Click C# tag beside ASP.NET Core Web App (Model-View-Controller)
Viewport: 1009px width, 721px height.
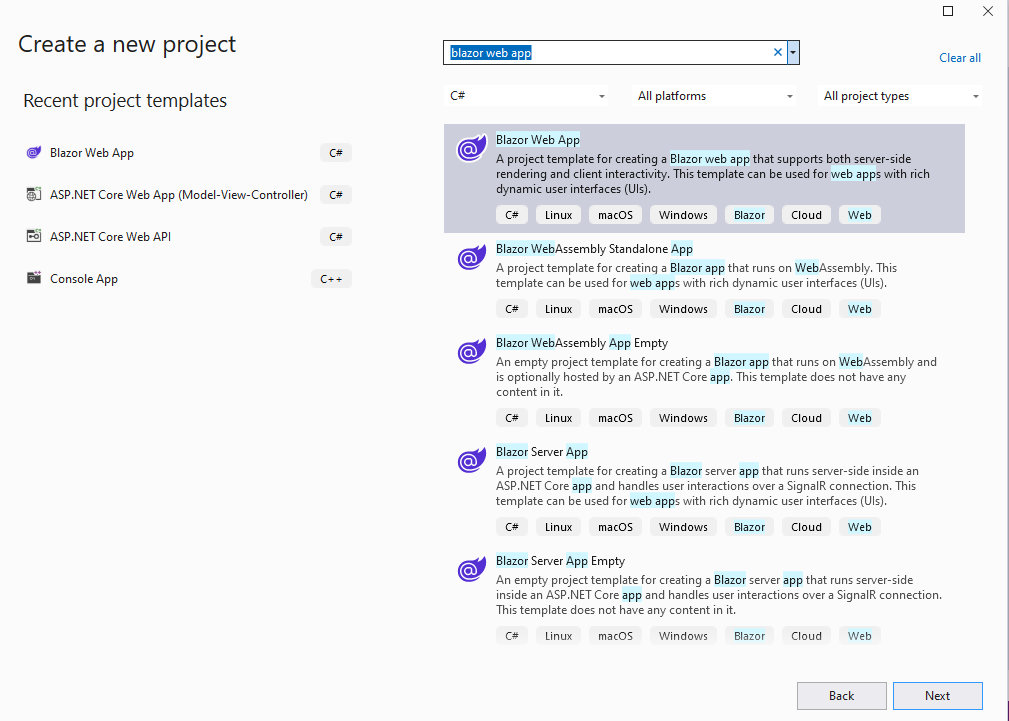[336, 195]
